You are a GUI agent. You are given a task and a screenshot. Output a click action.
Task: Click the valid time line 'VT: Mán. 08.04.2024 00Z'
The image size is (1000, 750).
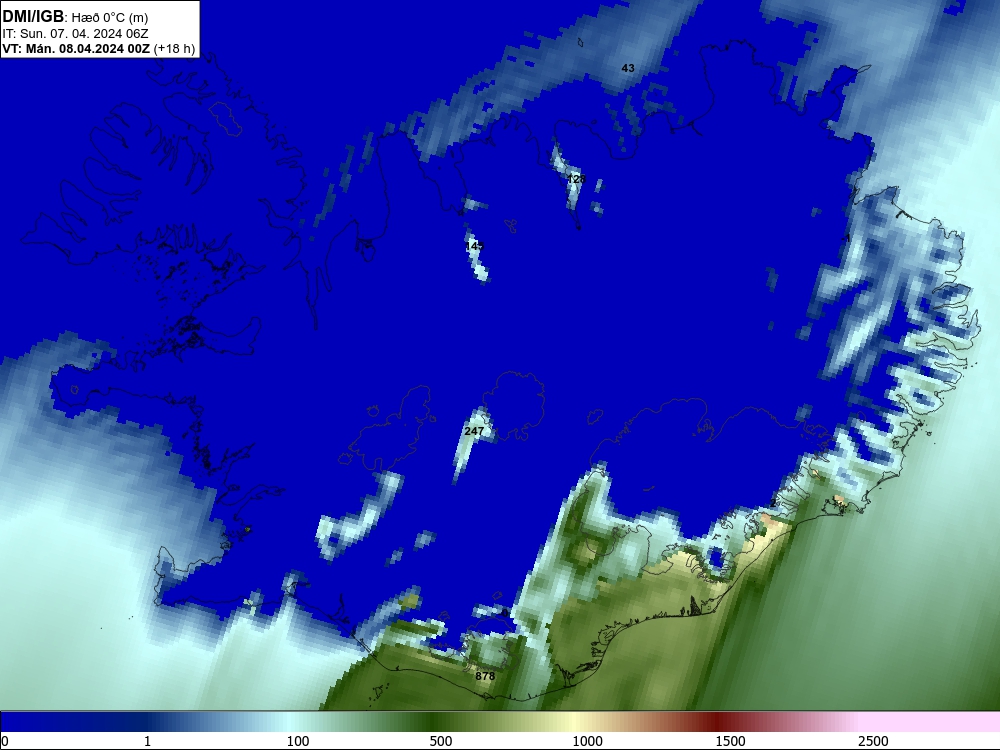[76, 48]
